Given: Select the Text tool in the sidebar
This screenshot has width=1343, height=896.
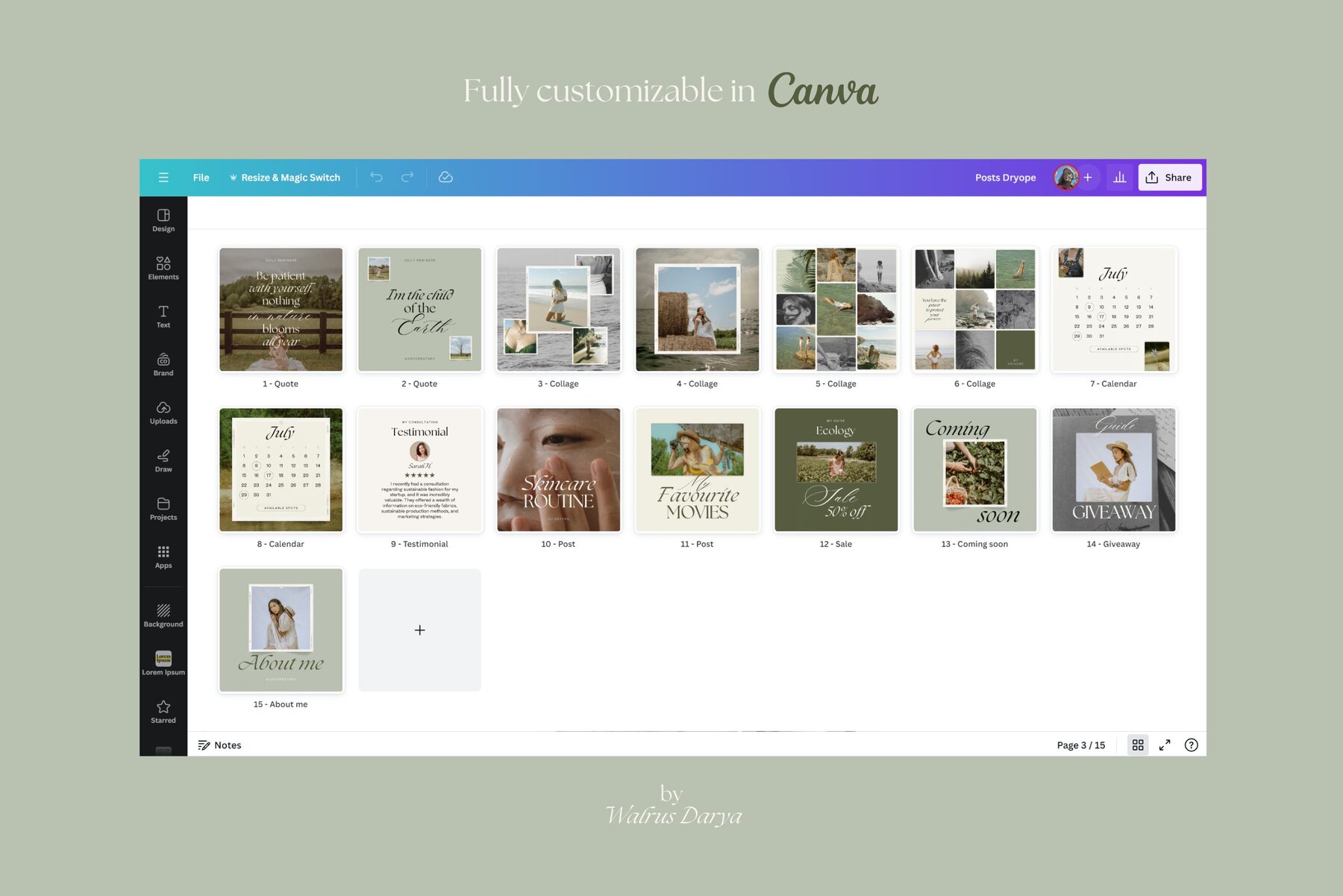Looking at the screenshot, I should coord(163,316).
